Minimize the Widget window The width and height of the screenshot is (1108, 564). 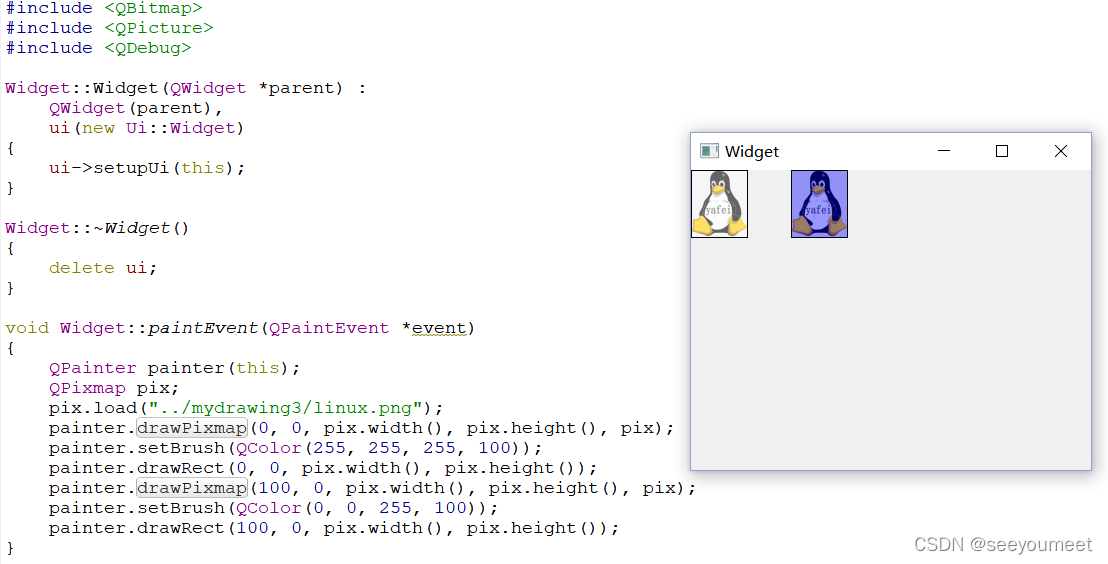pyautogui.click(x=943, y=151)
